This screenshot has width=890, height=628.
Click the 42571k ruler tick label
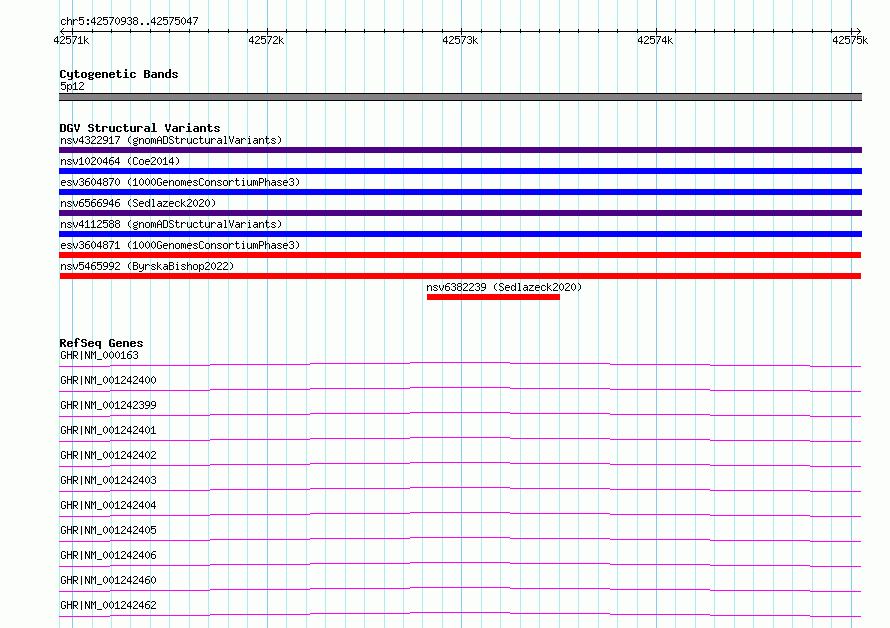click(x=71, y=40)
